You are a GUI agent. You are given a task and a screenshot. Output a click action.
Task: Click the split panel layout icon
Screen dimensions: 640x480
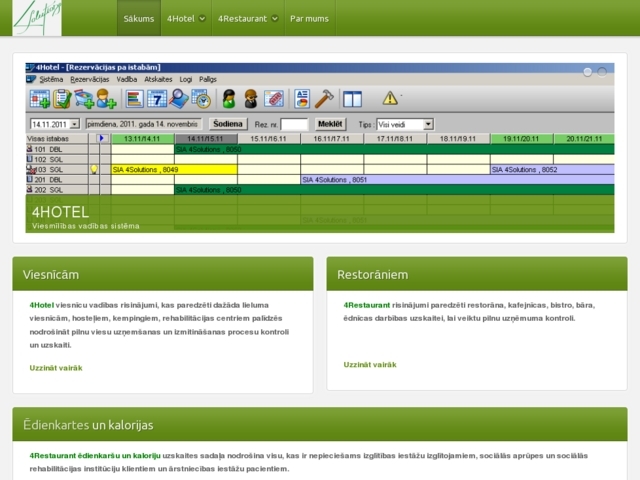(352, 99)
